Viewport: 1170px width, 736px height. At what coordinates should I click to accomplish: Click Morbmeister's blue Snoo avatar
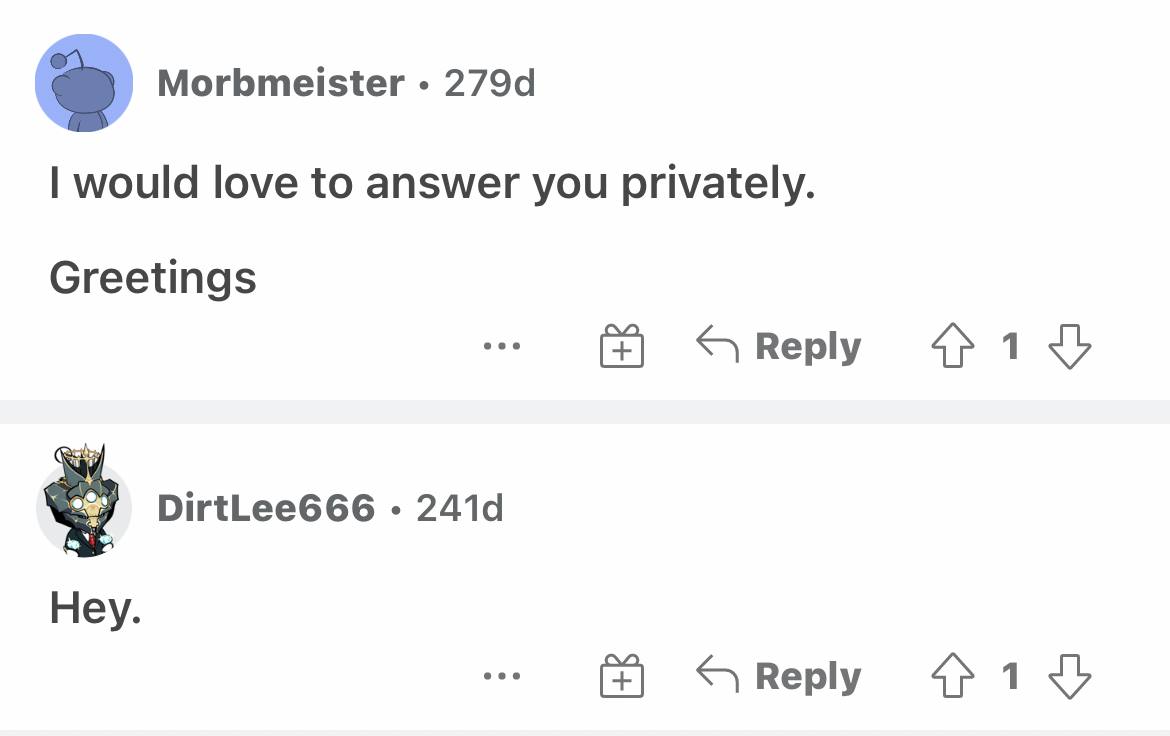pyautogui.click(x=84, y=83)
